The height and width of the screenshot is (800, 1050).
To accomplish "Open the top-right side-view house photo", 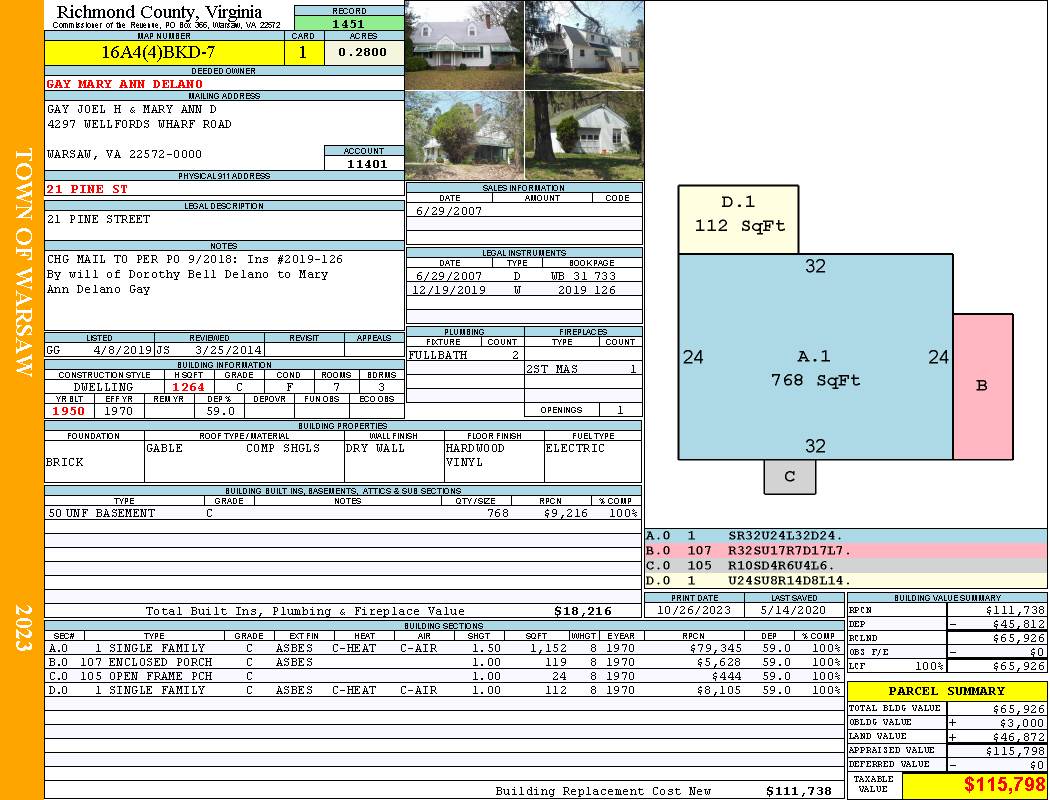I will (x=585, y=45).
